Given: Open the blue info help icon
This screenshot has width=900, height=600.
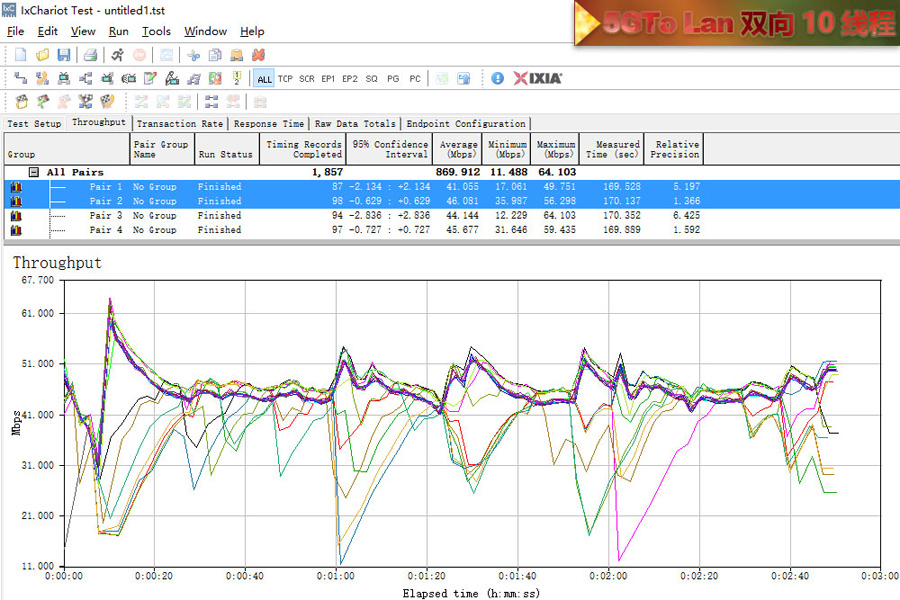Looking at the screenshot, I should point(498,78).
